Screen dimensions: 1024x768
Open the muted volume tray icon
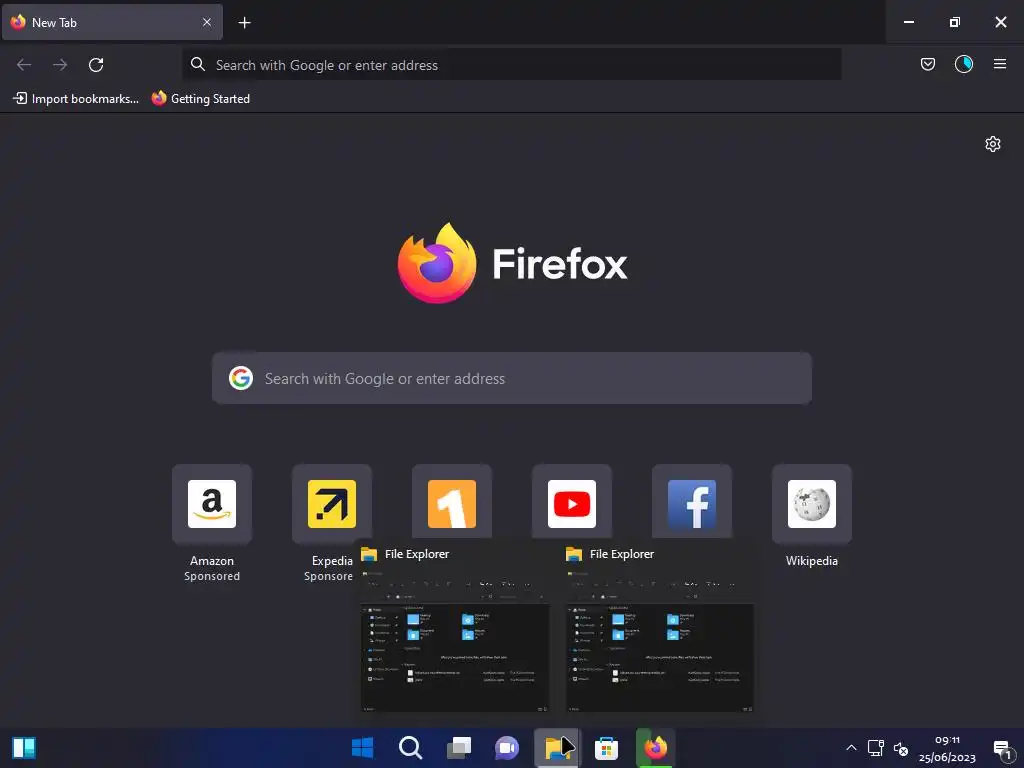(901, 748)
